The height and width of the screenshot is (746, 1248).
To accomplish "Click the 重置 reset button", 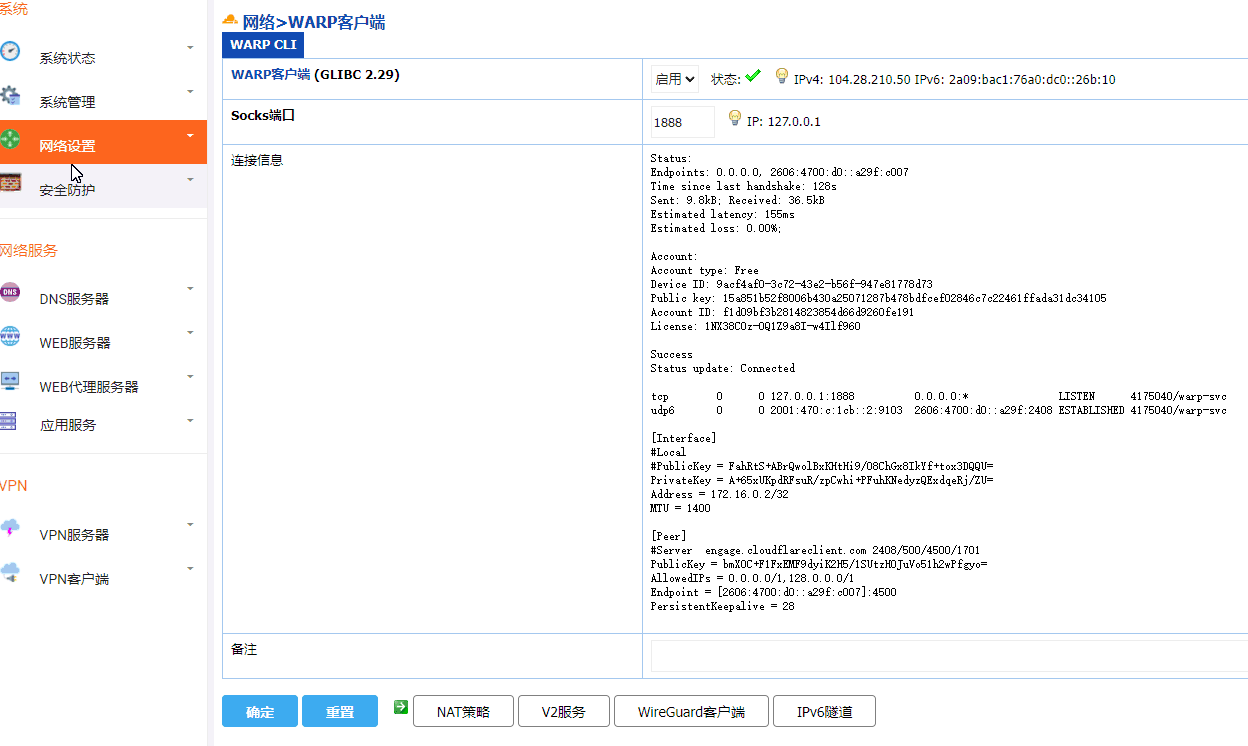I will click(340, 711).
